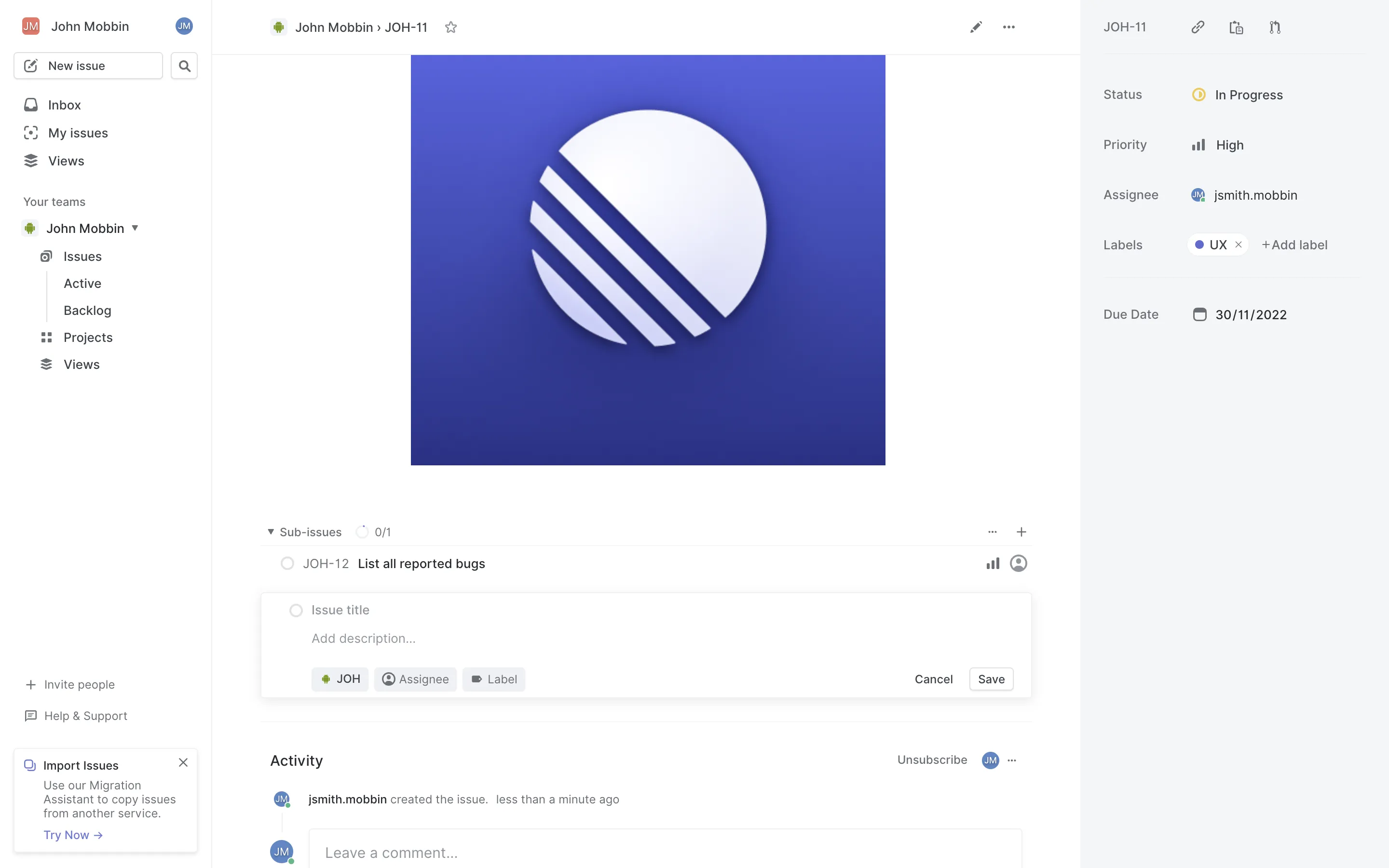Copy issue link using chain icon
Screen dimensions: 1389x868
1198,27
